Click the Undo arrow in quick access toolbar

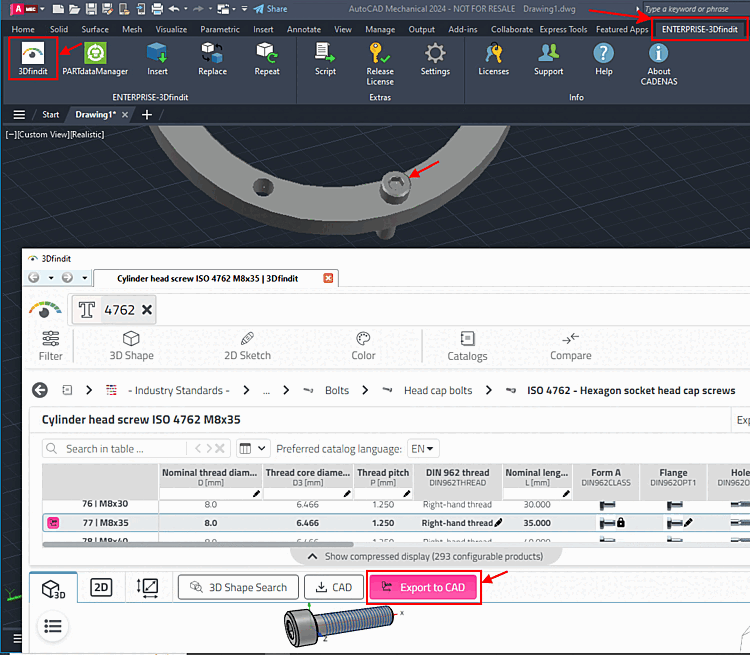(174, 9)
